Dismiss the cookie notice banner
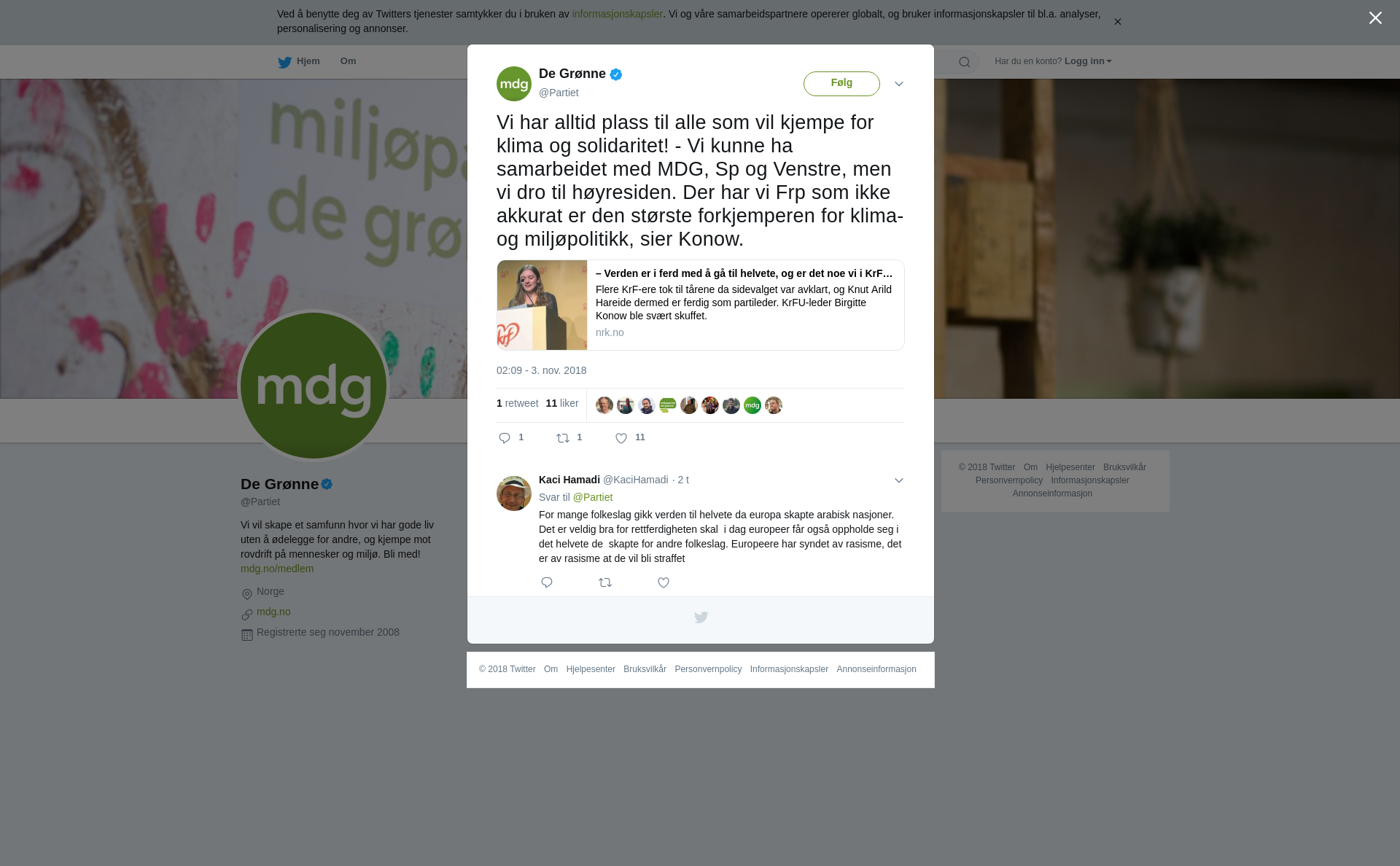The width and height of the screenshot is (1400, 866). 1117,22
